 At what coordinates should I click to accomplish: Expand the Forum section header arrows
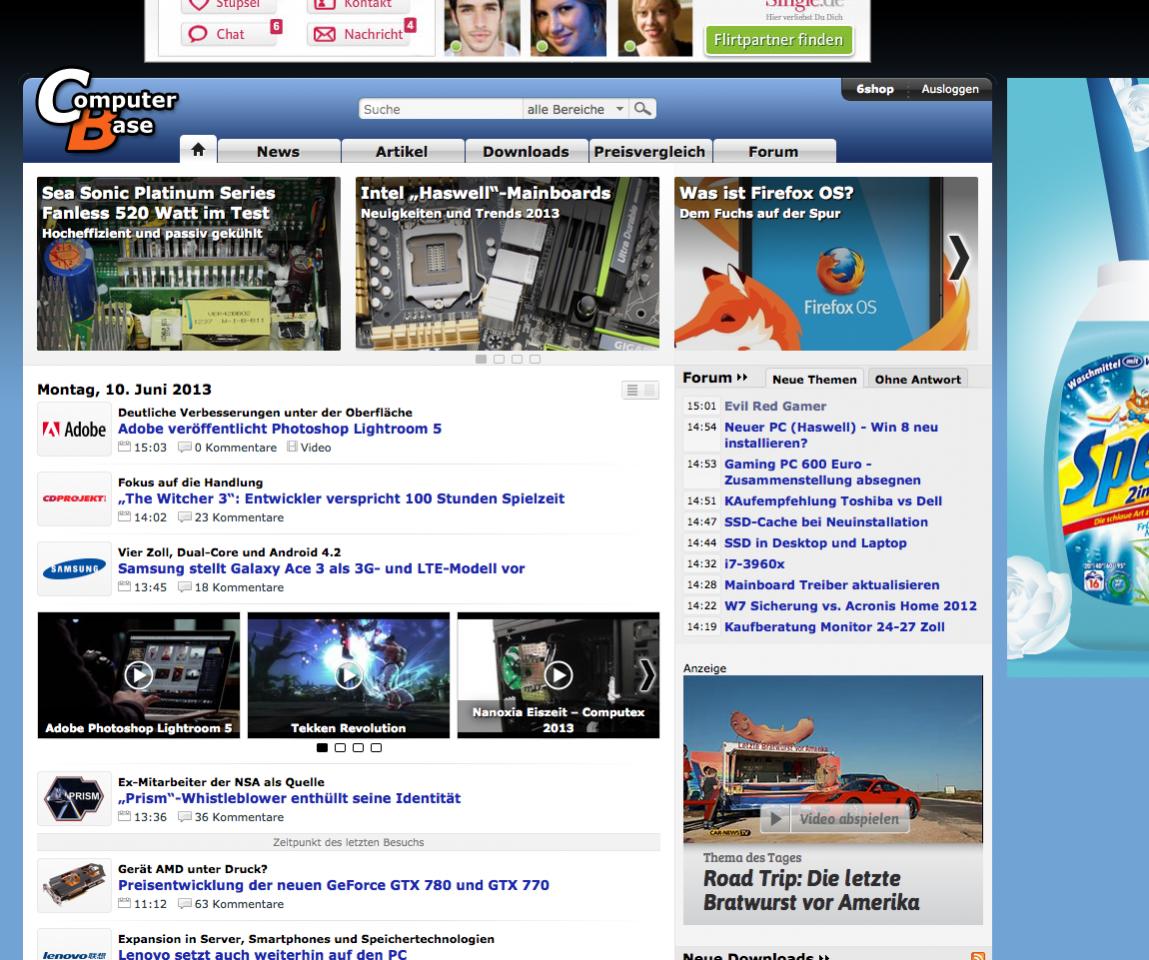tap(742, 377)
